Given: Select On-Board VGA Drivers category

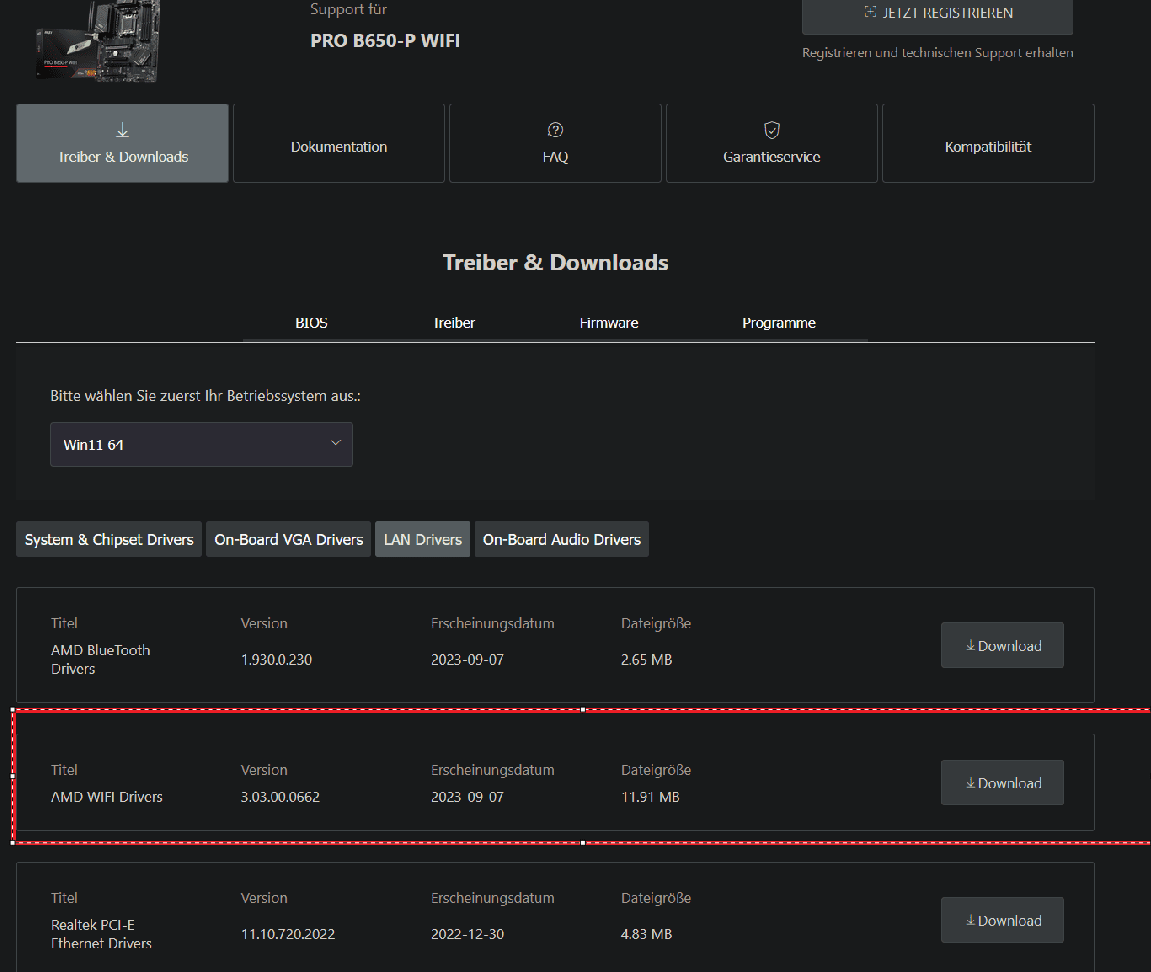Looking at the screenshot, I should tap(288, 540).
